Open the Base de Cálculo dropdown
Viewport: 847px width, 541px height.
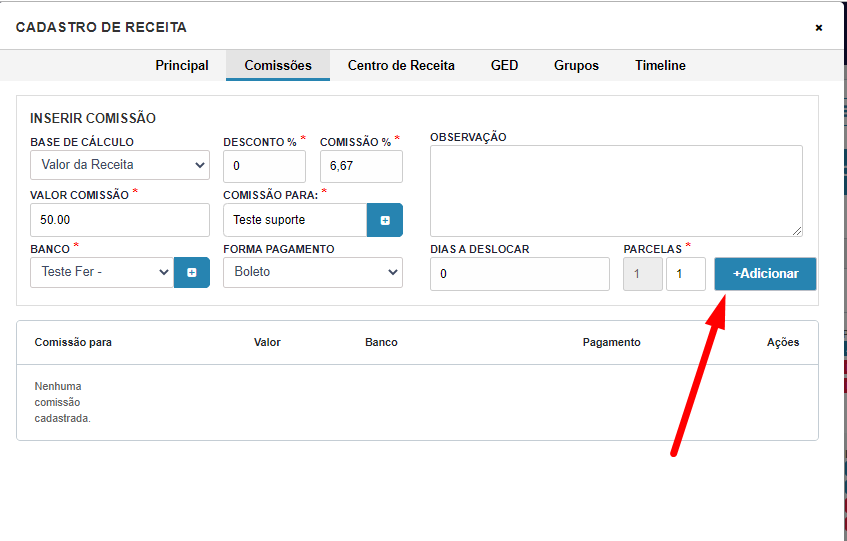click(120, 165)
